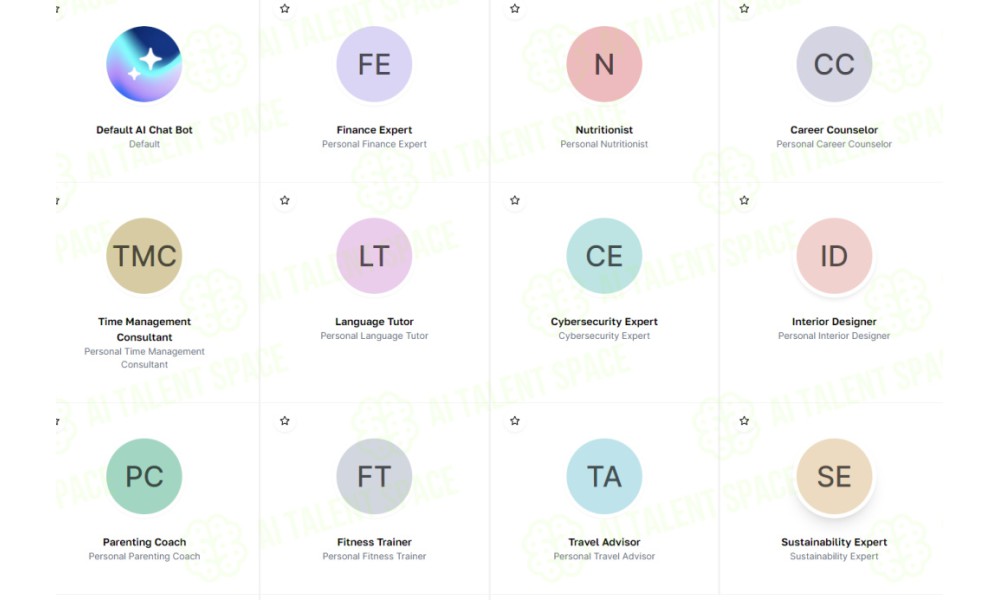The width and height of the screenshot is (1000, 600).
Task: Click the Sustainability Expert name
Action: pos(834,542)
